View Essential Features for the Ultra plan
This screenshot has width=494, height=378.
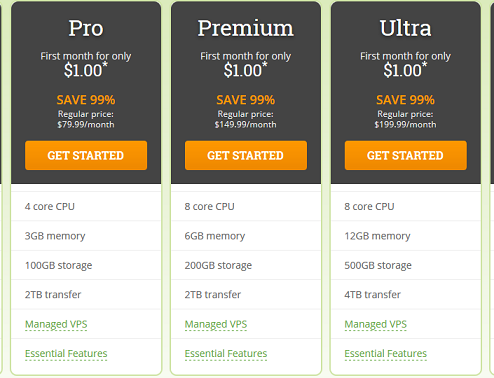click(386, 353)
